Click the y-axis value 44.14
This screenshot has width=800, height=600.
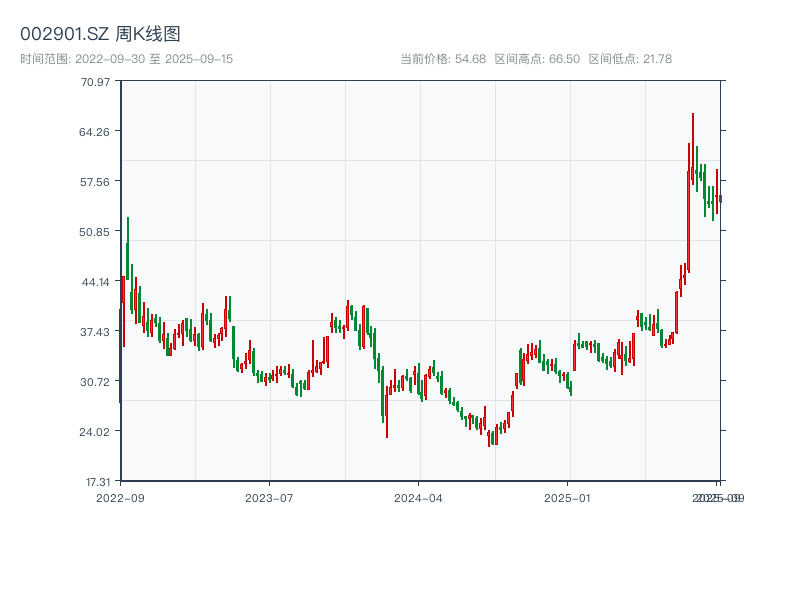tap(96, 282)
